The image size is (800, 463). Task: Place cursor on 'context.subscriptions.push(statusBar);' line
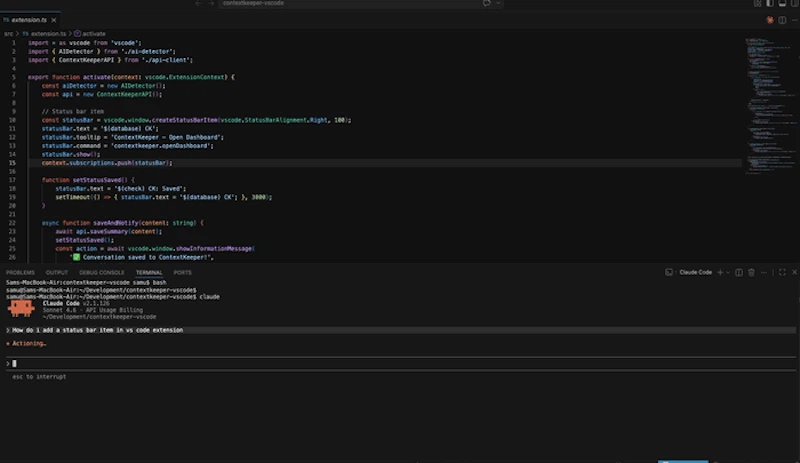(107, 163)
